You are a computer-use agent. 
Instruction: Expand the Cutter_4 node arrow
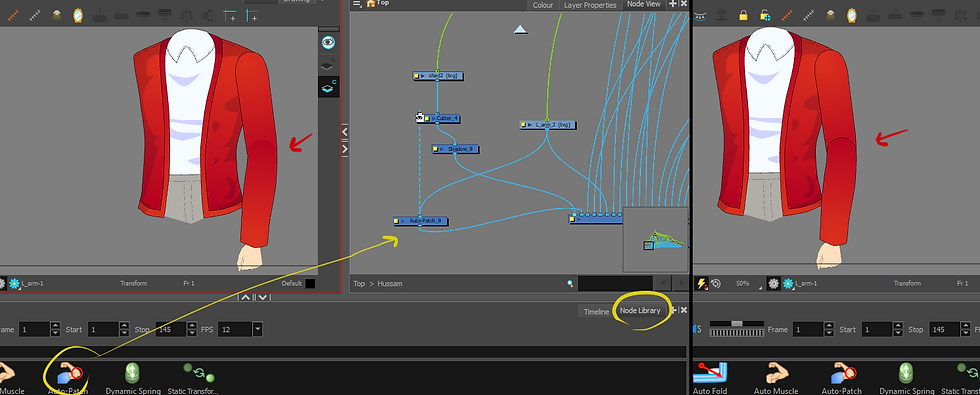pos(433,118)
